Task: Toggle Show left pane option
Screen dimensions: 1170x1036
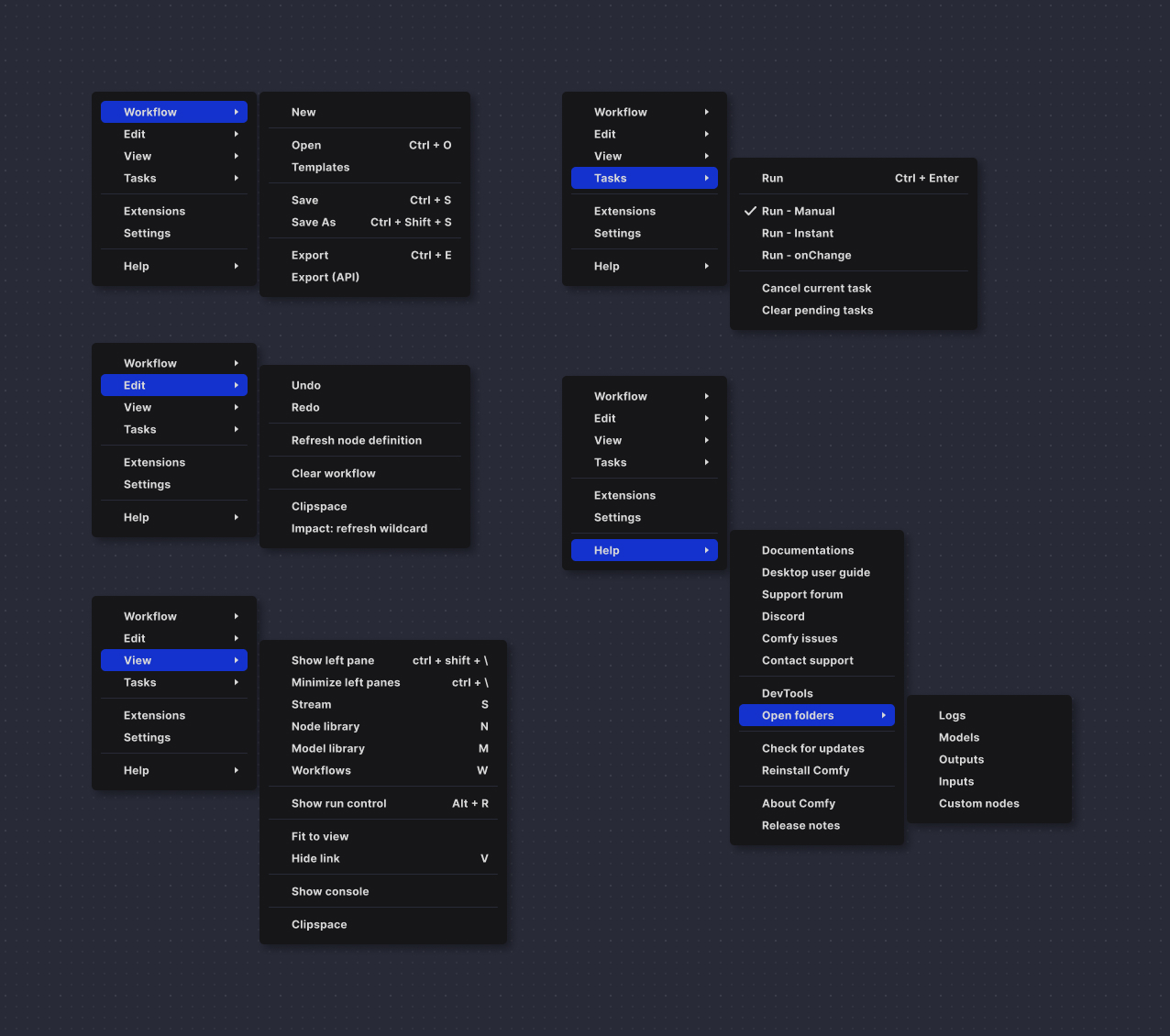Action: click(x=333, y=660)
